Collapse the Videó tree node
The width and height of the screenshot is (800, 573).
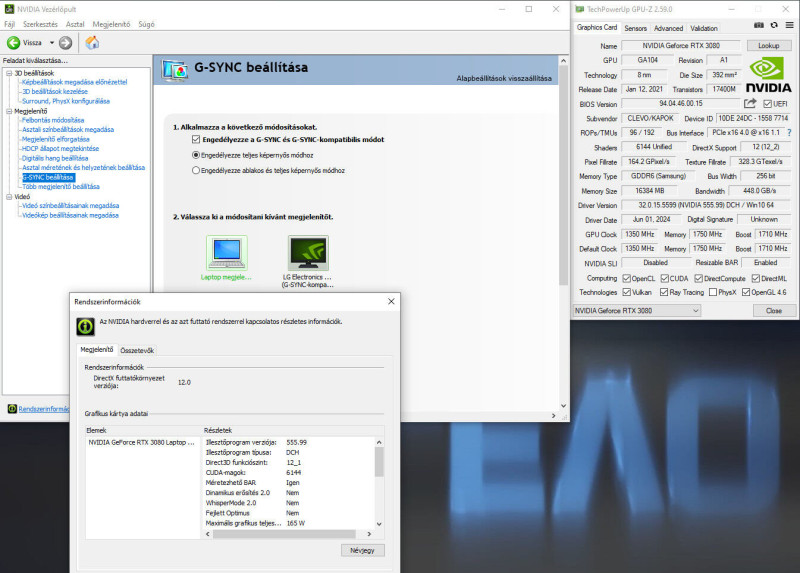click(x=9, y=196)
